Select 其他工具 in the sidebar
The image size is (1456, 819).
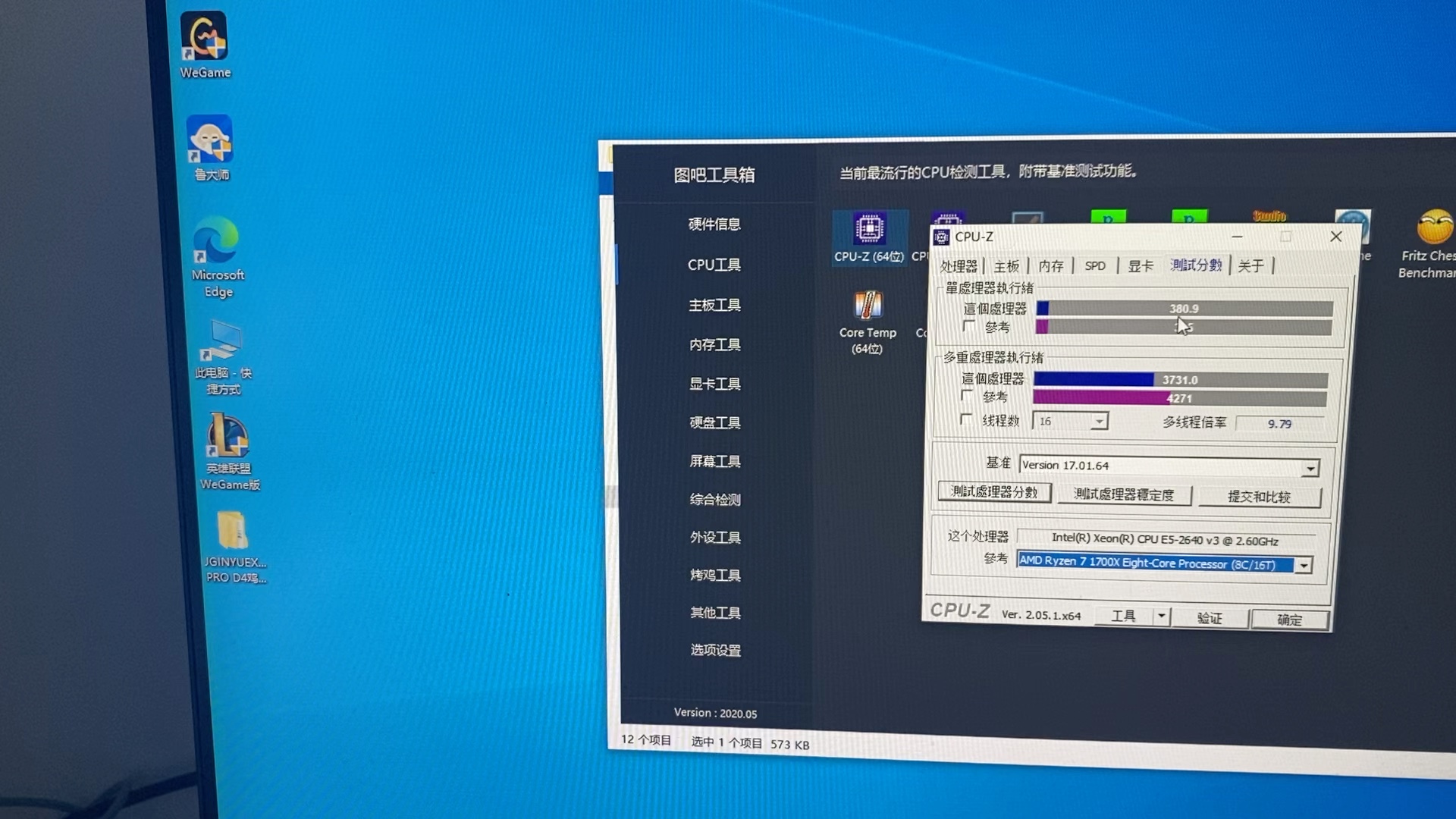click(715, 612)
